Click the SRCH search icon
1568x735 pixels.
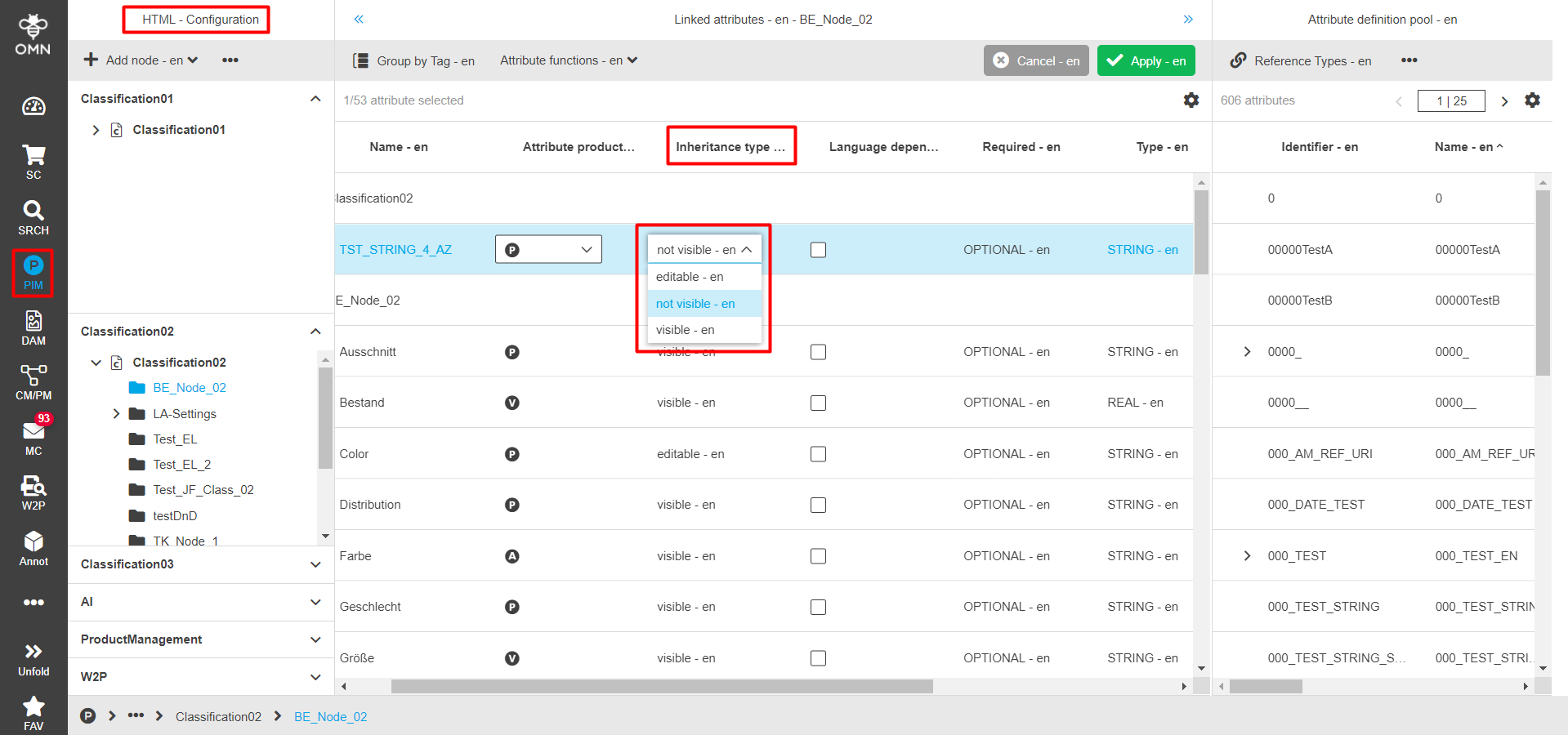(x=33, y=217)
